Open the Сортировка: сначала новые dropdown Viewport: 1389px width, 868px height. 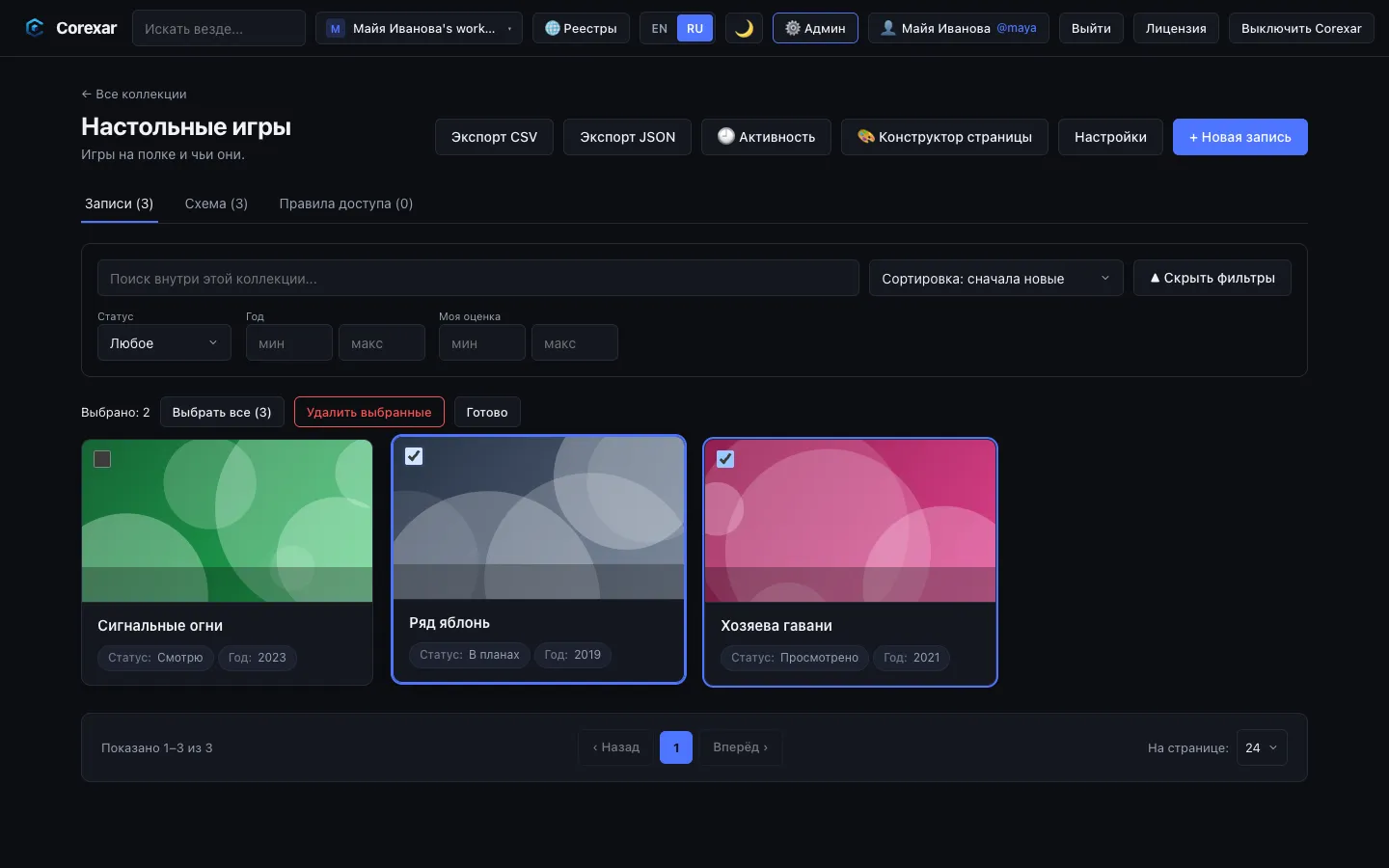tap(995, 278)
